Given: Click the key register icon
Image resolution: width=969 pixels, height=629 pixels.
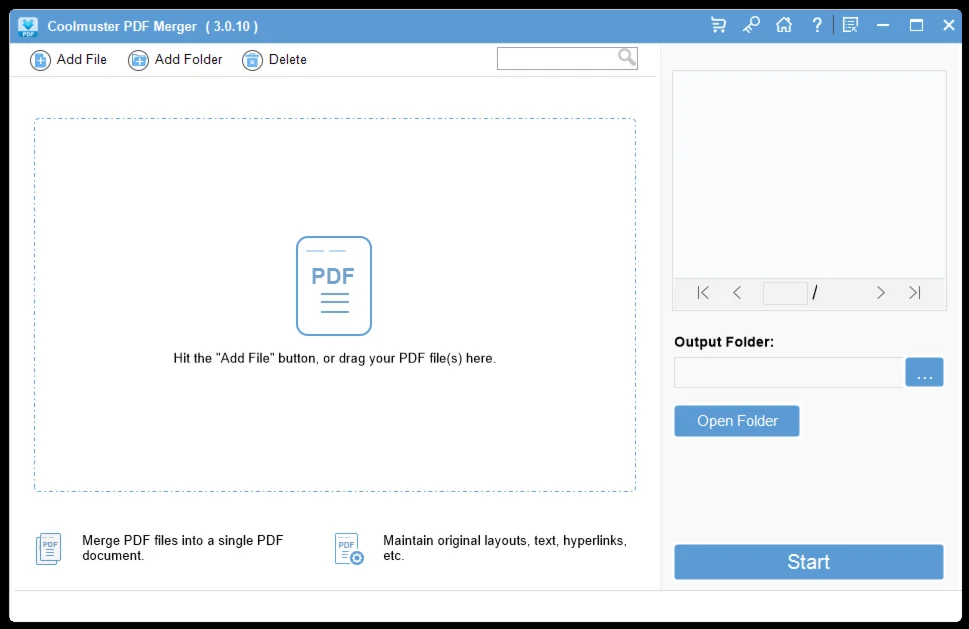Looking at the screenshot, I should tap(751, 25).
